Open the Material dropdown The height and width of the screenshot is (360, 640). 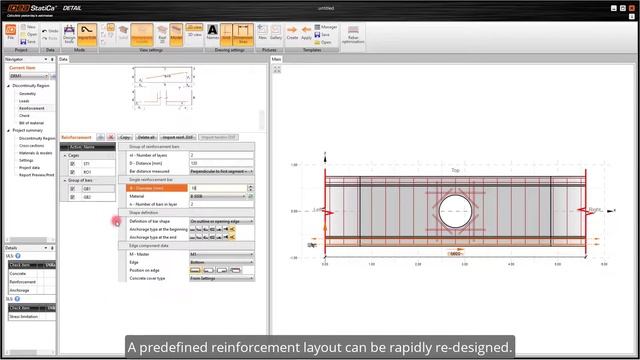[218, 196]
